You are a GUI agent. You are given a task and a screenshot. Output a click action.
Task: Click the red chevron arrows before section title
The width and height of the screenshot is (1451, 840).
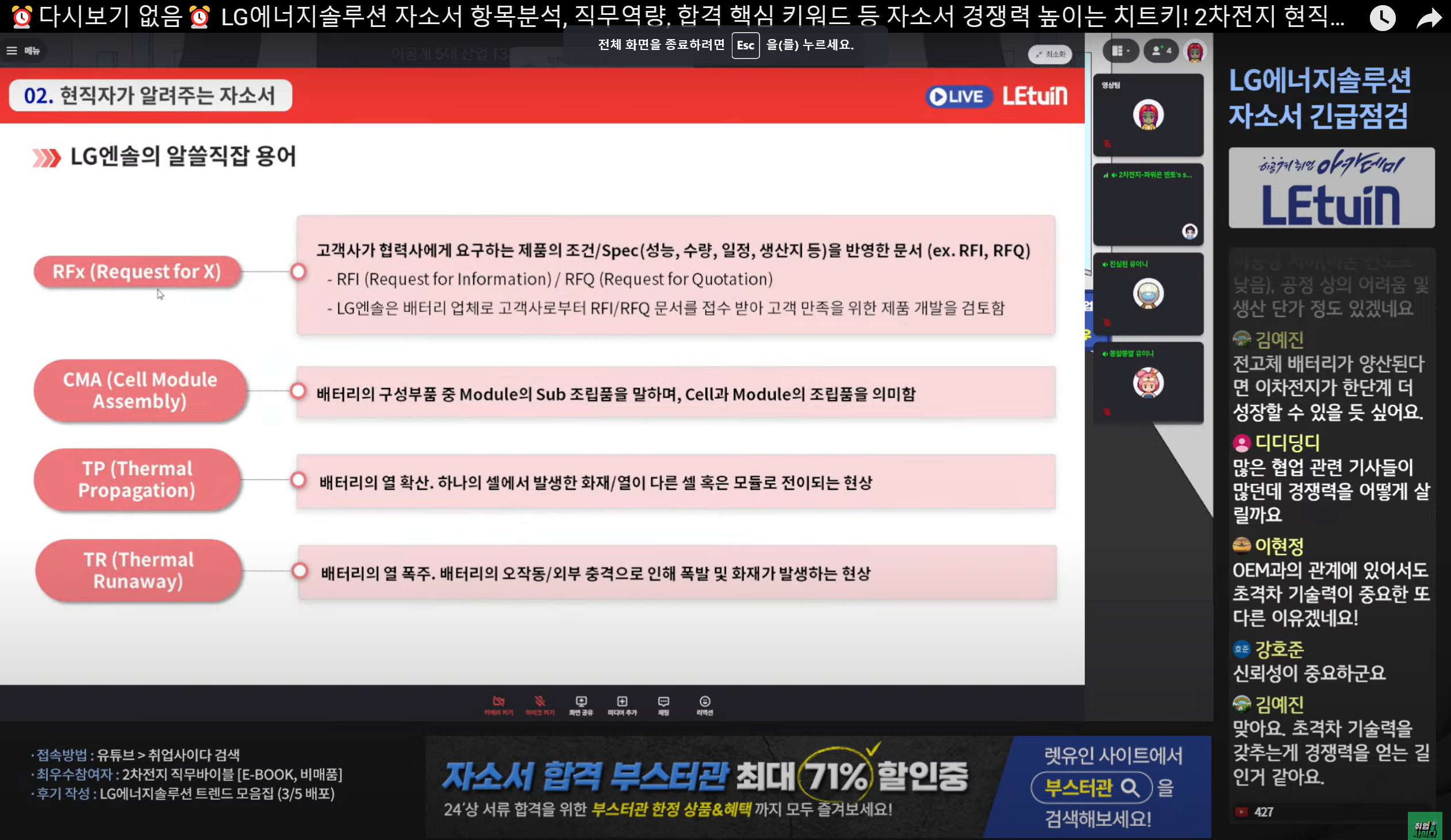point(46,157)
